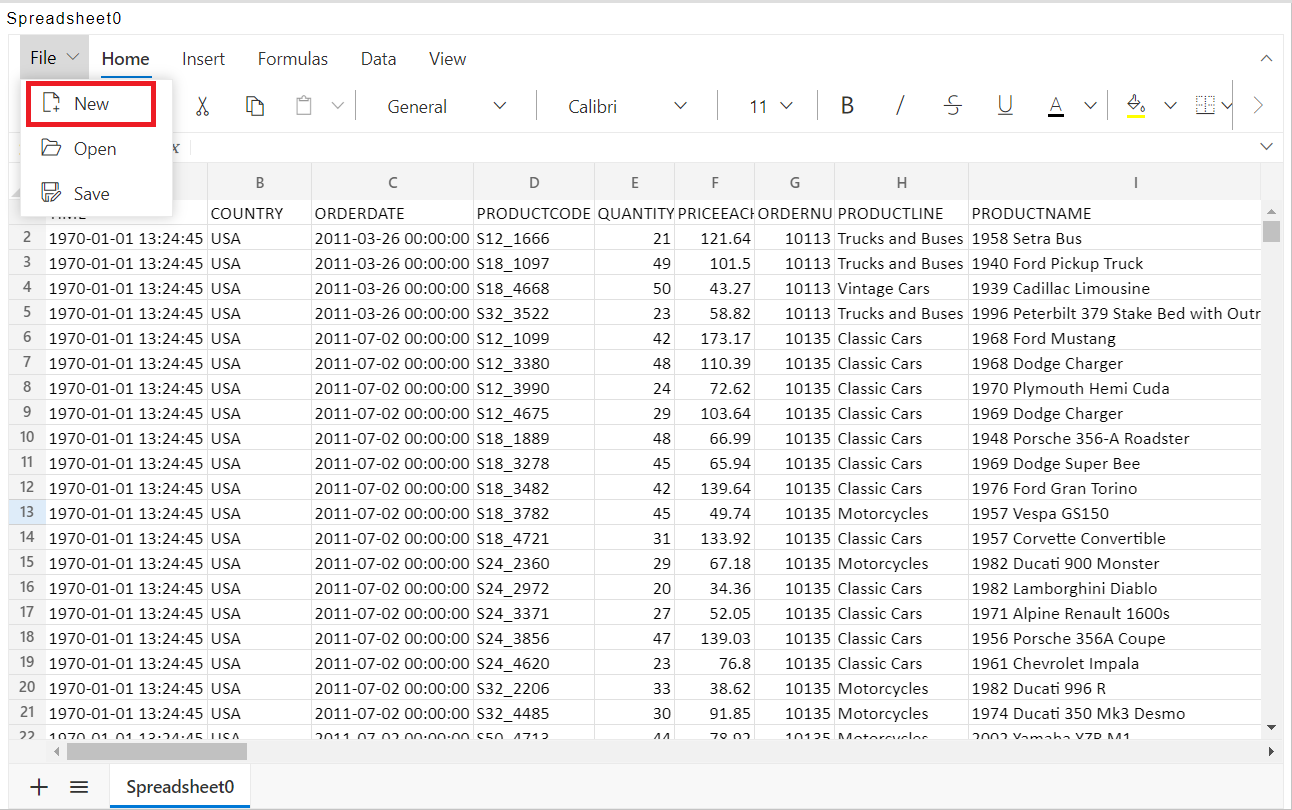Select cell containing 1982 Lamborghini Diablo

(x=1114, y=588)
